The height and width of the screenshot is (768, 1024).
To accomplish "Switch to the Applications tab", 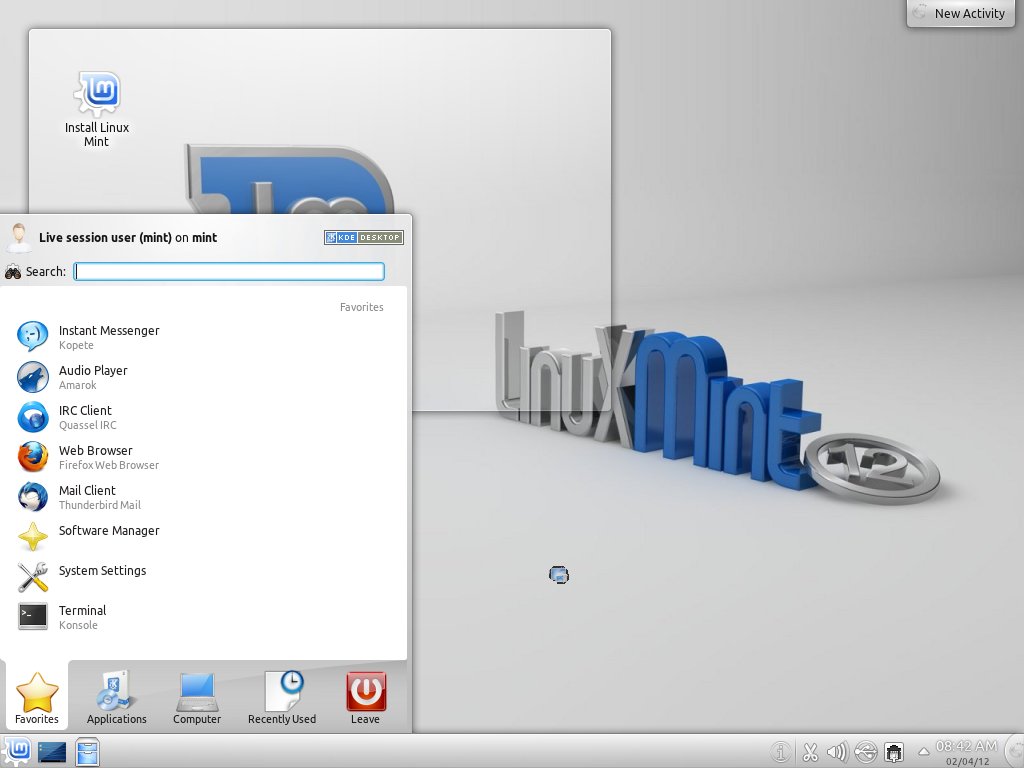I will 117,697.
